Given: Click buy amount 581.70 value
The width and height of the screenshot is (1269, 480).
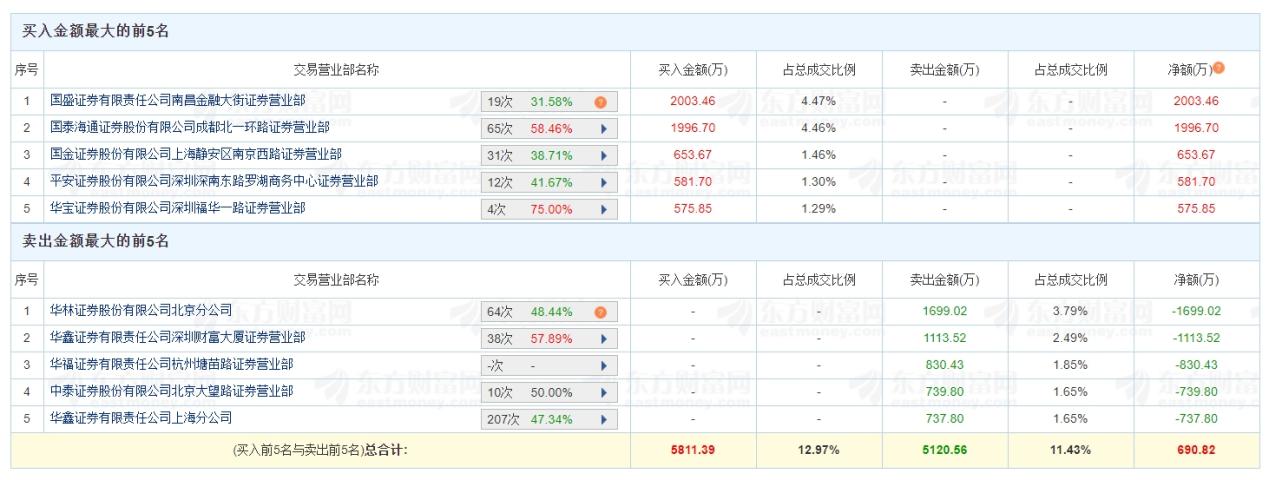Looking at the screenshot, I should click(692, 182).
